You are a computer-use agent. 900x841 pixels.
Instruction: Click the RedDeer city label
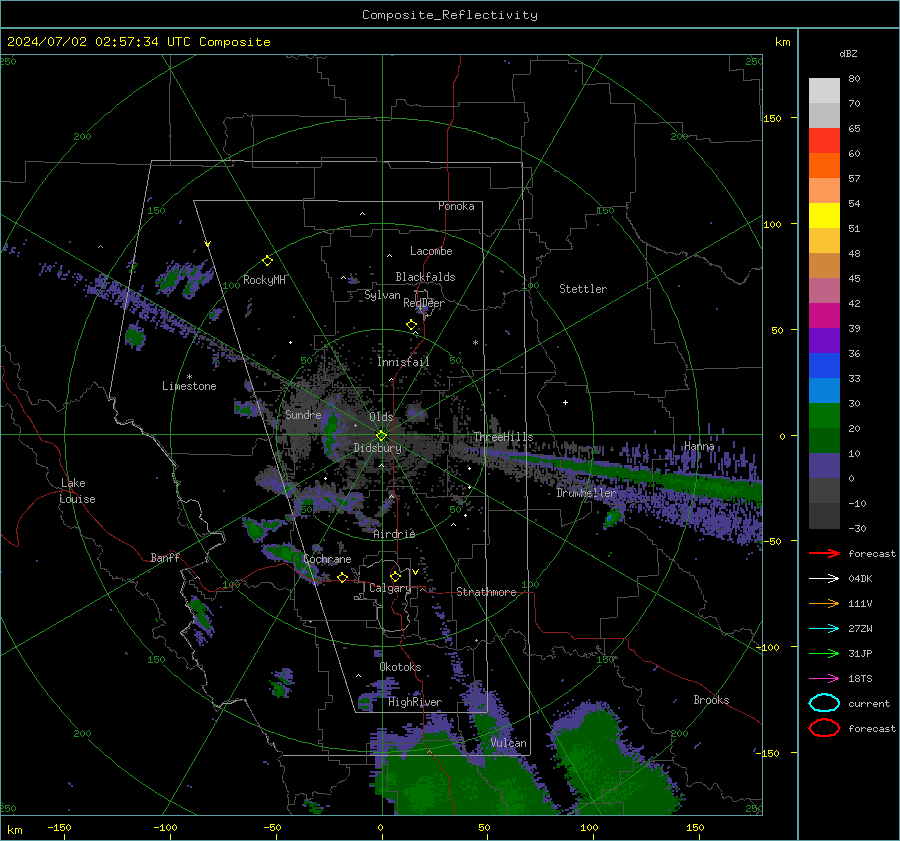pos(424,303)
